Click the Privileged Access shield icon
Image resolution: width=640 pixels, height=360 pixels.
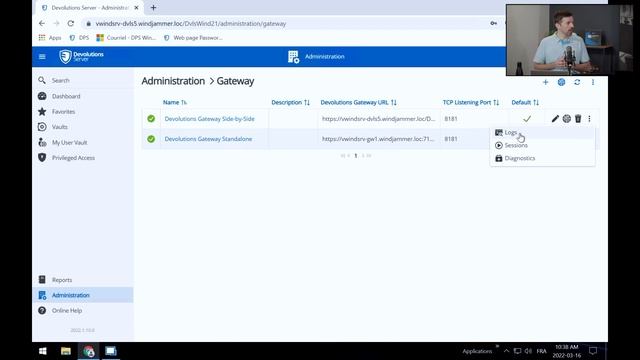coord(42,158)
